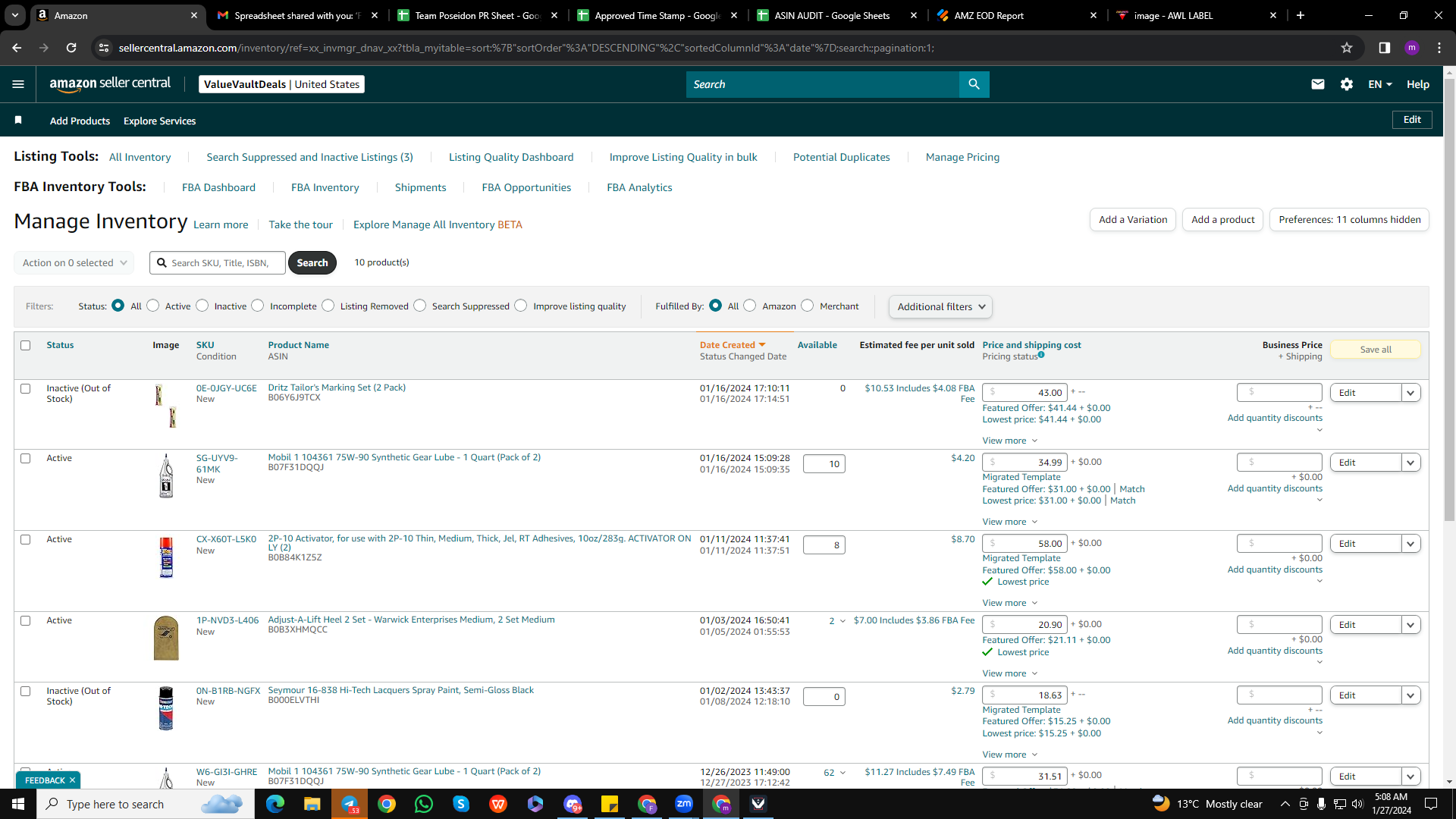Open the Windows notification center icon
The image size is (1456, 819).
pos(1431,804)
